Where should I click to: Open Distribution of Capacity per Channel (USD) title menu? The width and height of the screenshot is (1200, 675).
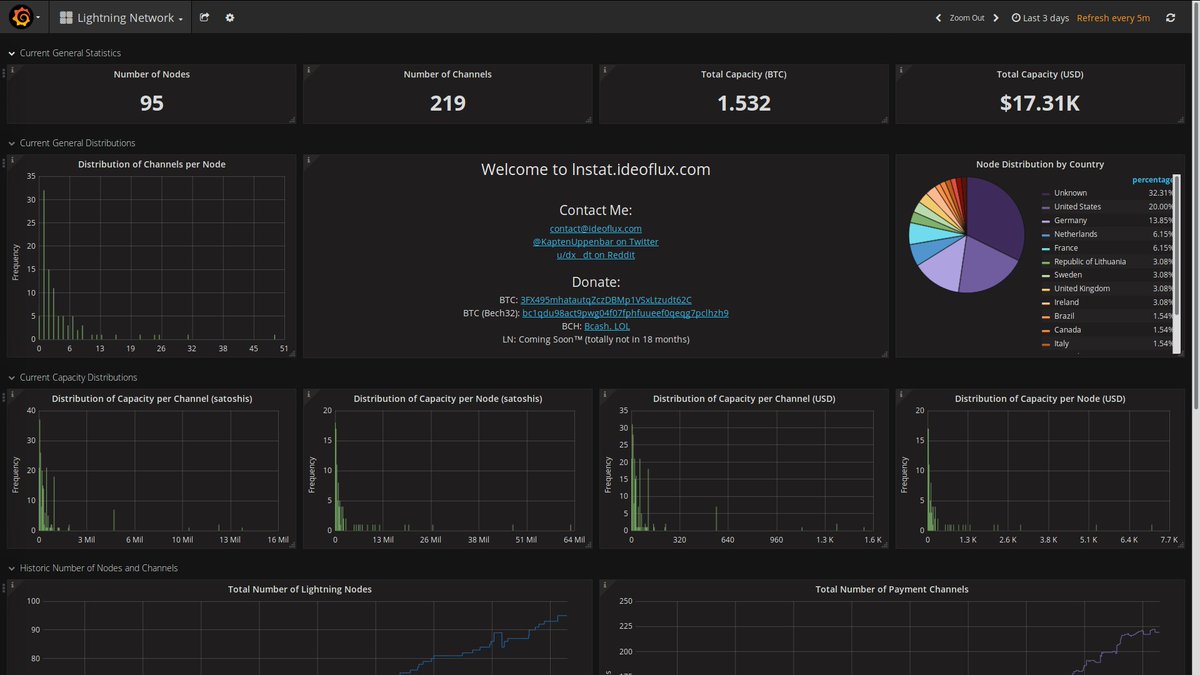click(x=744, y=398)
